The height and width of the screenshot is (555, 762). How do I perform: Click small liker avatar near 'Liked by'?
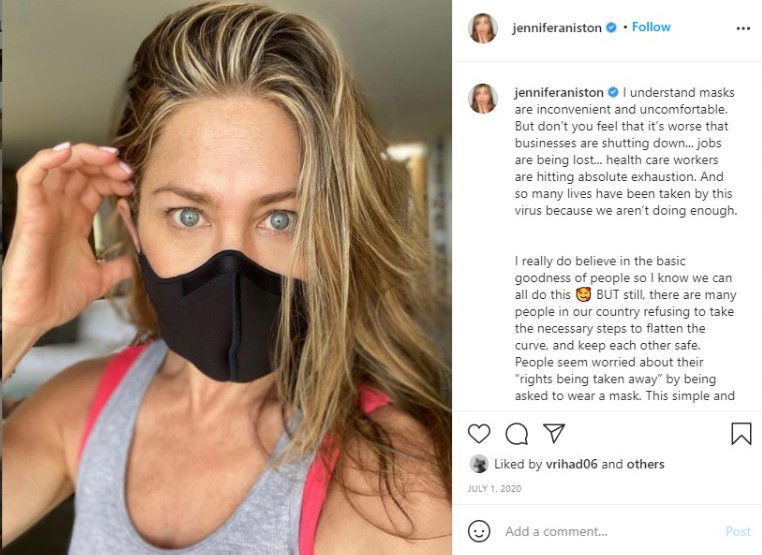(x=479, y=464)
